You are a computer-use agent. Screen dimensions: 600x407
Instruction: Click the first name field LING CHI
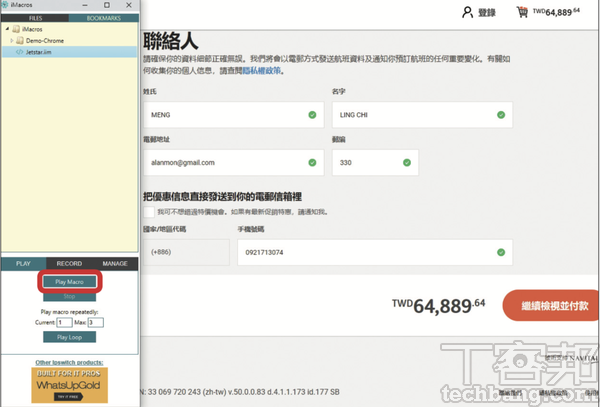(x=422, y=115)
